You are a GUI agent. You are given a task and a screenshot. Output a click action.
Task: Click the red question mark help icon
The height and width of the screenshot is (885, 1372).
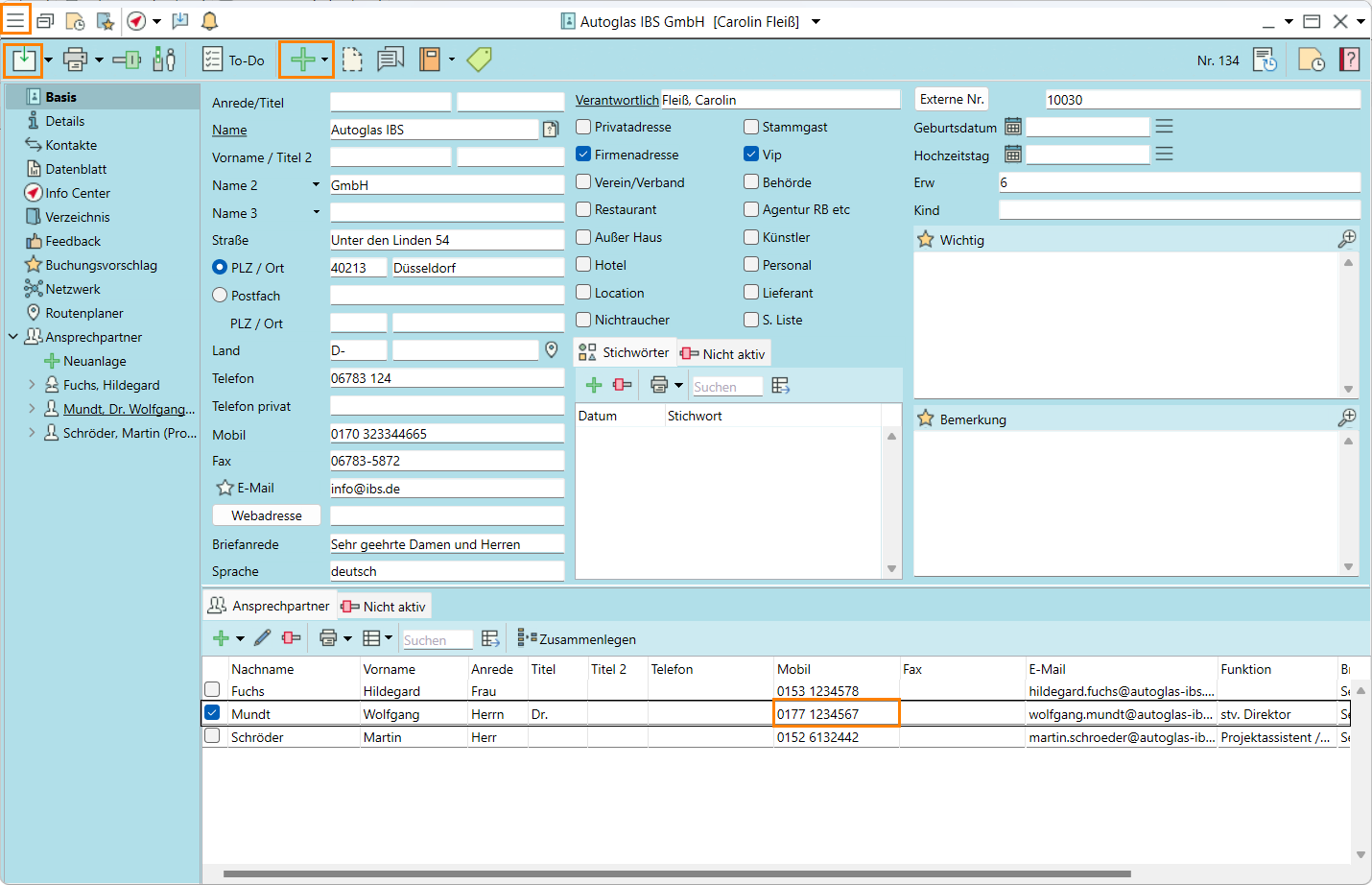click(1349, 60)
